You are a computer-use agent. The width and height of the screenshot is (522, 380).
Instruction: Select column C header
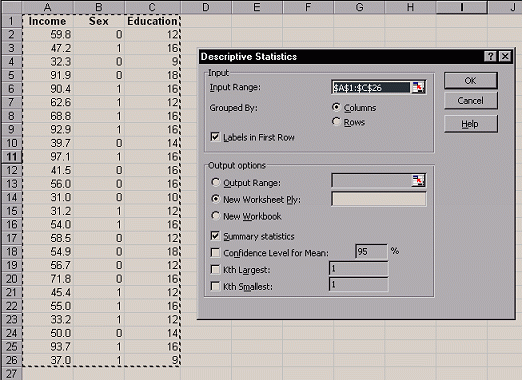(152, 7)
